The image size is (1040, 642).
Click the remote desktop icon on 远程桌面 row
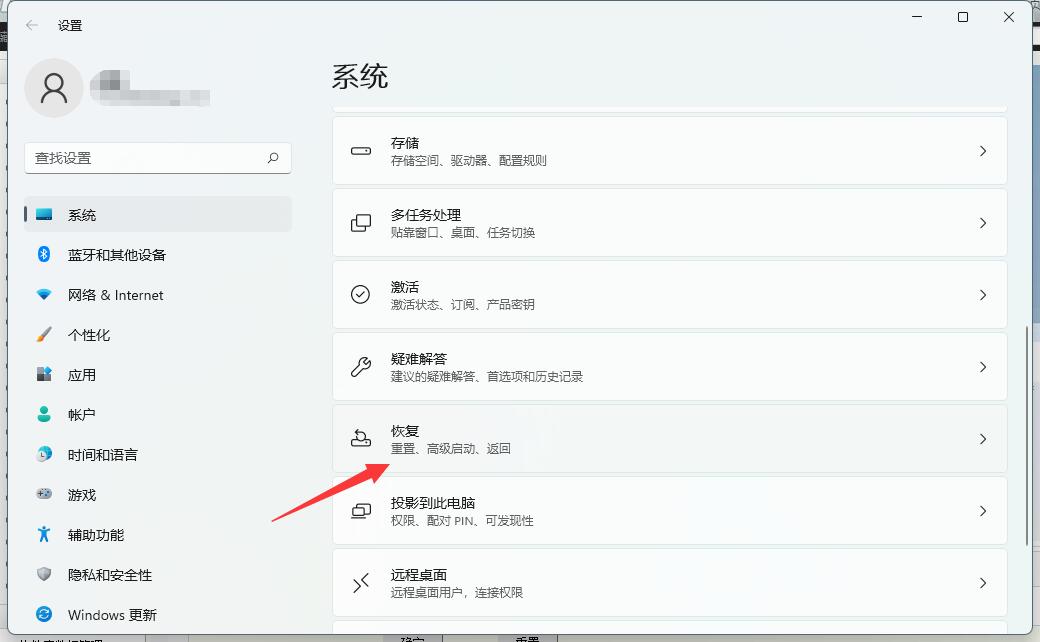tap(361, 582)
